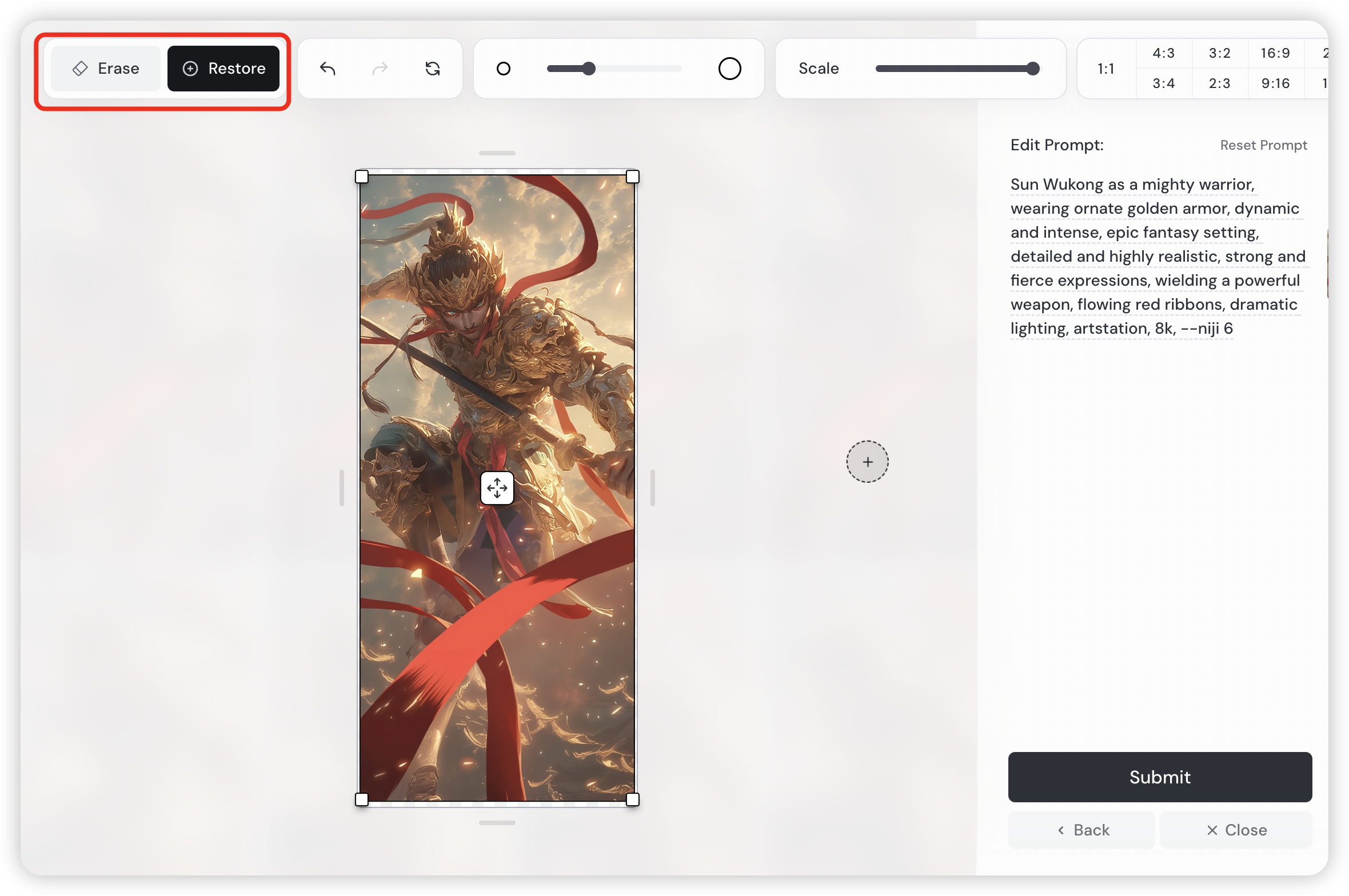Select the 3:4 aspect ratio

1163,83
